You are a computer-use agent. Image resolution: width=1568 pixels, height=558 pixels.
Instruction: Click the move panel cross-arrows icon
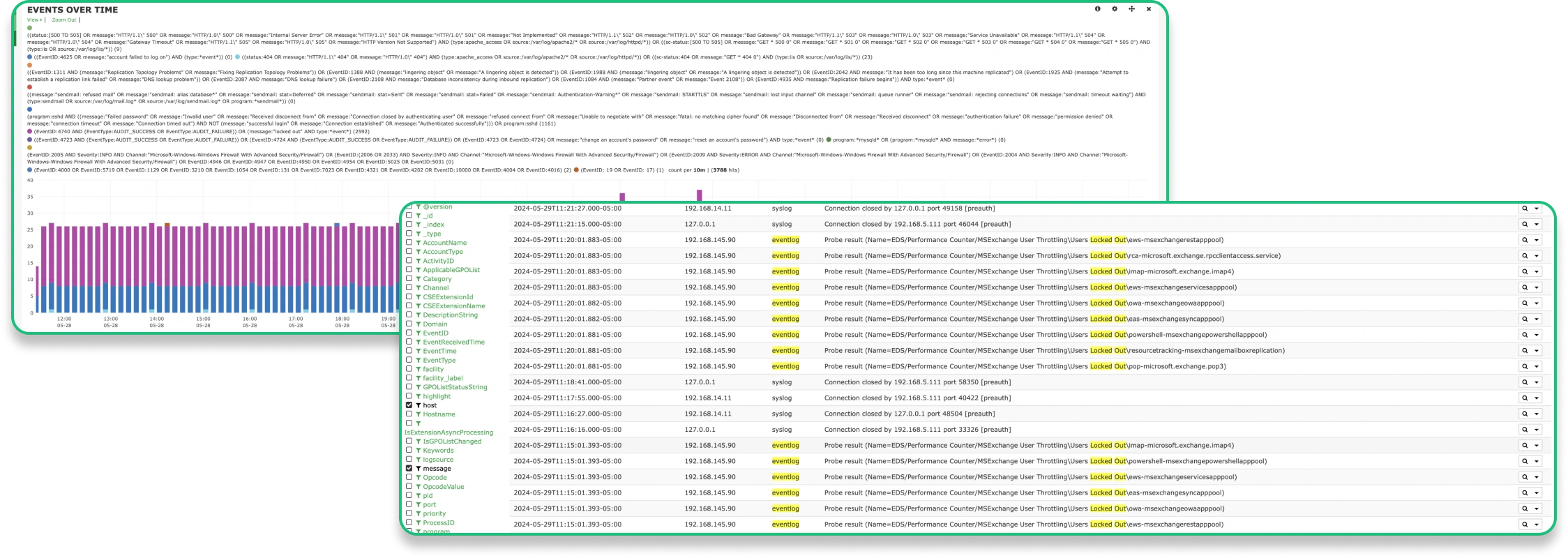(x=1131, y=9)
